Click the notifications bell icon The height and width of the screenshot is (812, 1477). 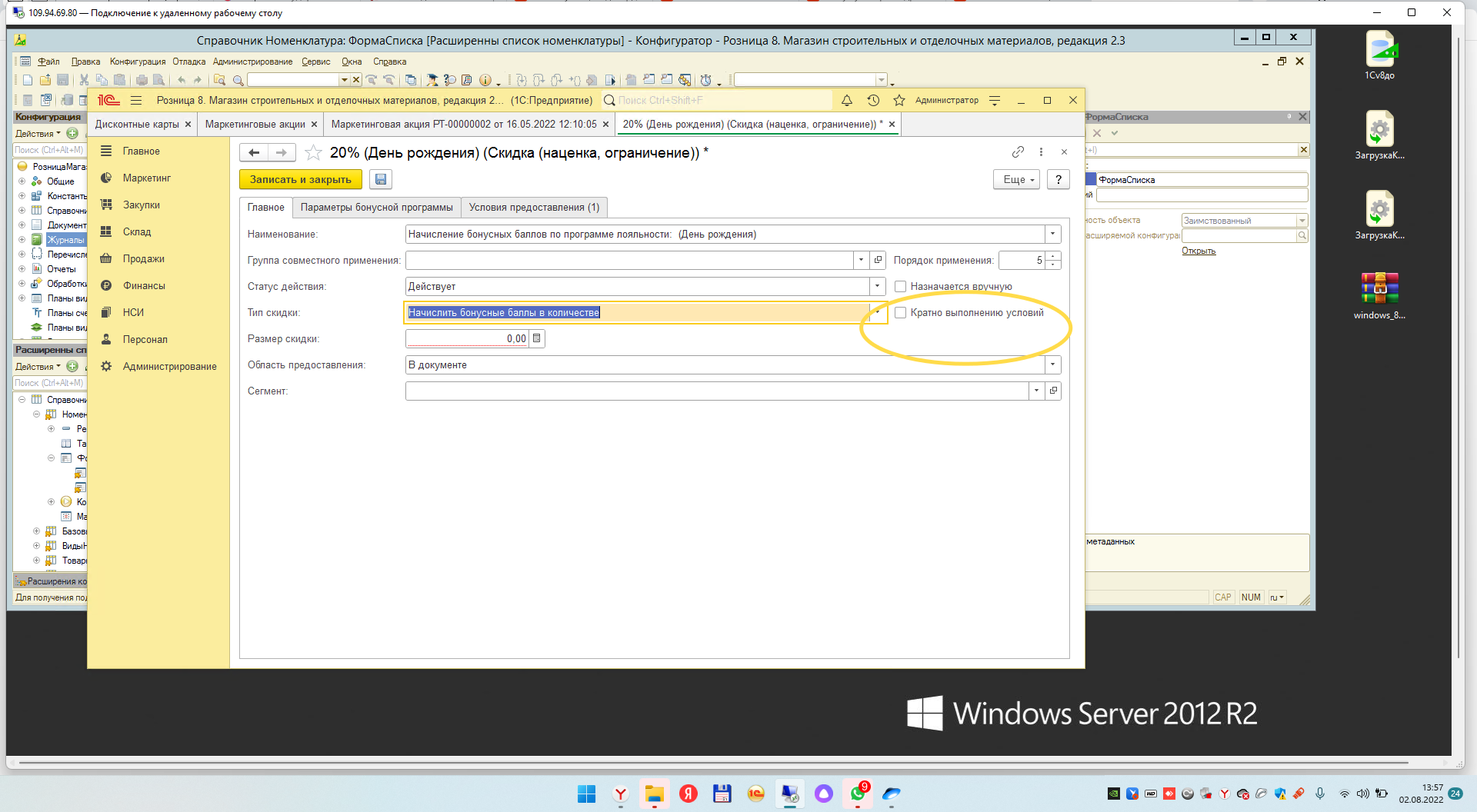(847, 101)
